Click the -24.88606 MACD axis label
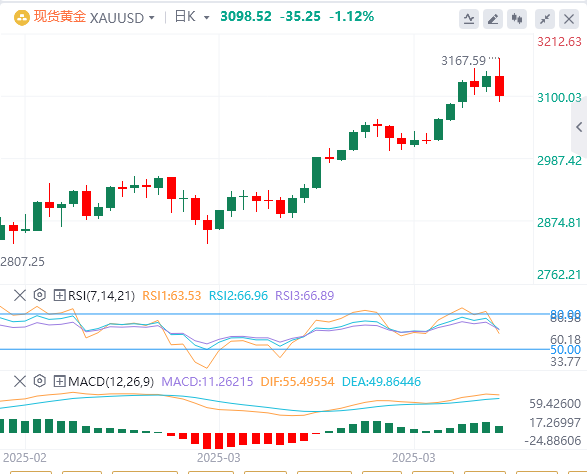The height and width of the screenshot is (474, 587). pyautogui.click(x=553, y=440)
